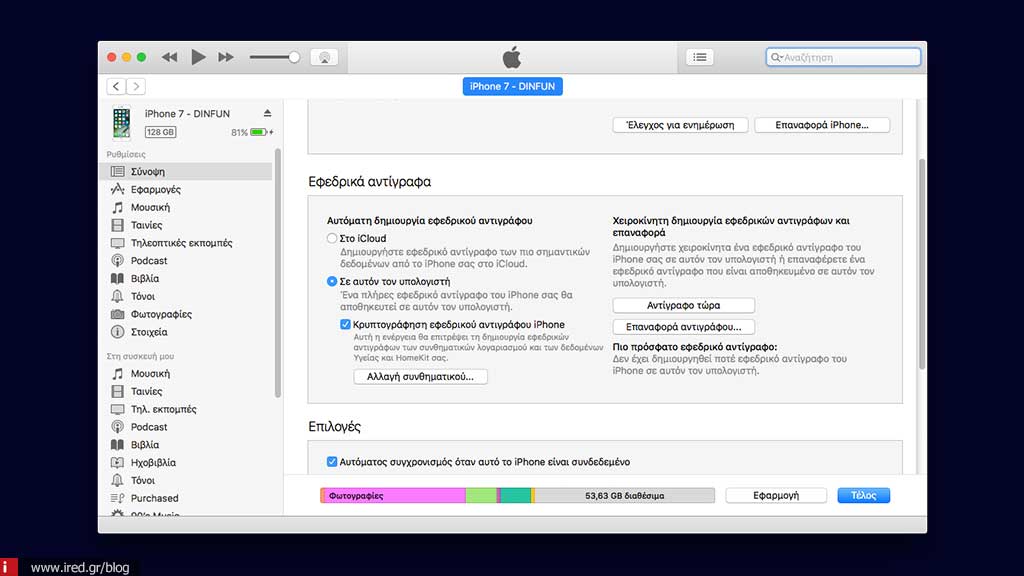Click the battery level indicator icon
The width and height of the screenshot is (1024, 576).
pos(259,133)
